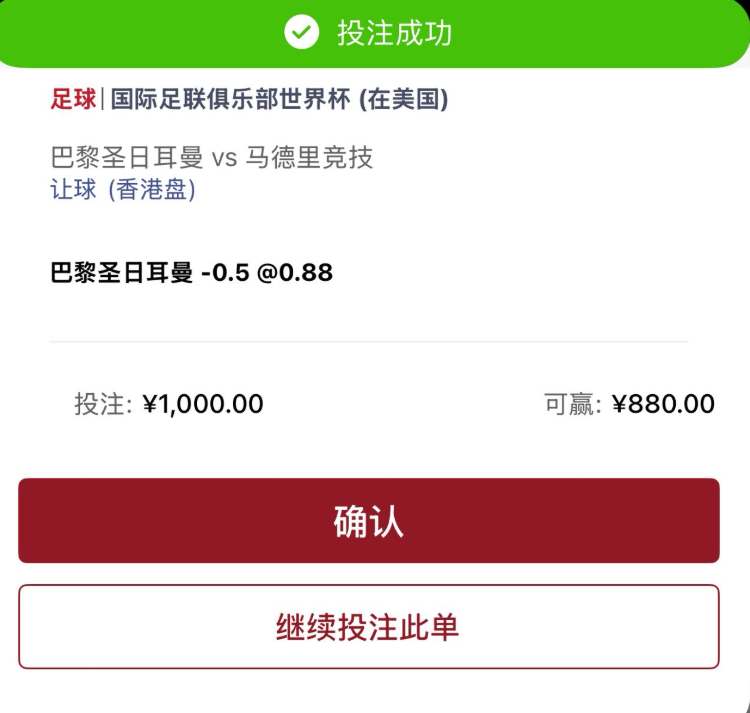Open 国际足联俱乐部世界杯 (在美国) league title
750x713 pixels.
[279, 99]
